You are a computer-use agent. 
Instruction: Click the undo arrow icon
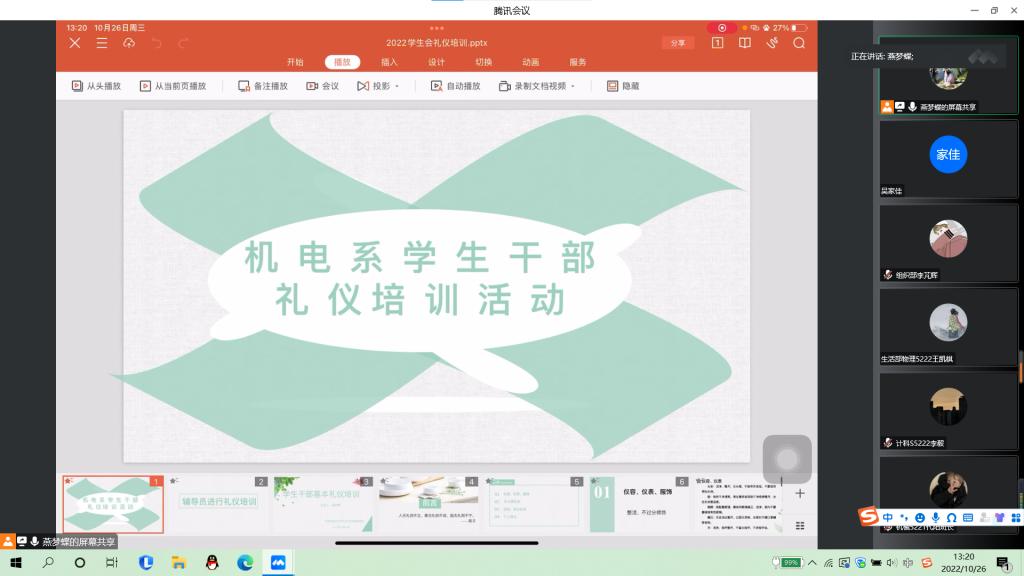(x=156, y=43)
